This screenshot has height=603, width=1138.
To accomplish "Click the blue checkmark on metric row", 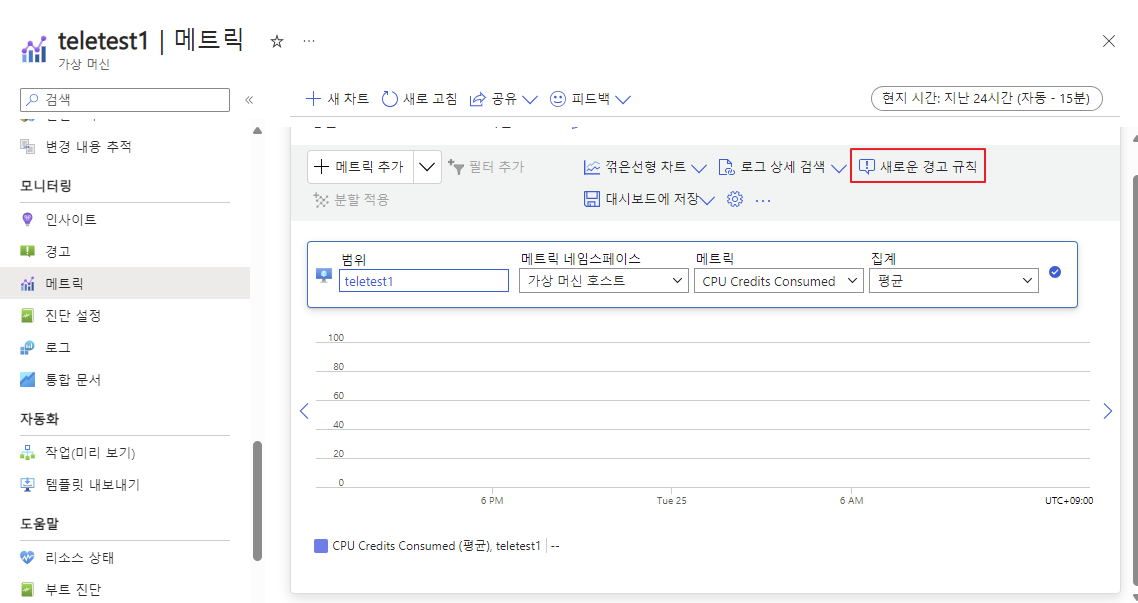I will 1055,272.
